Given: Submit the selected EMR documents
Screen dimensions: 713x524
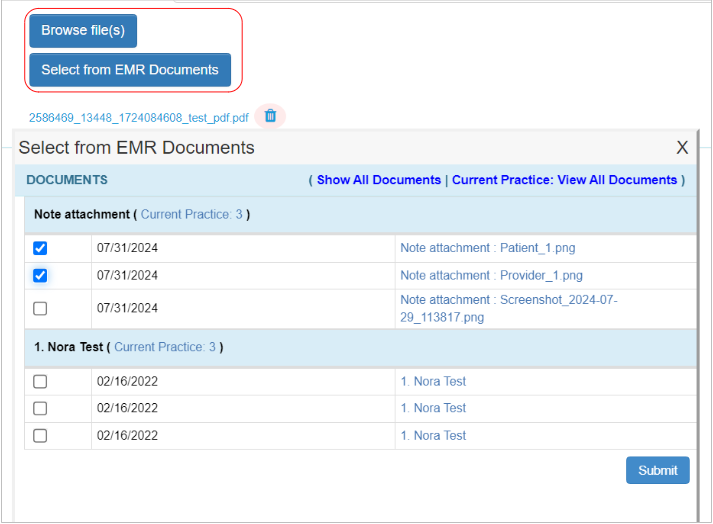Looking at the screenshot, I should (x=657, y=470).
